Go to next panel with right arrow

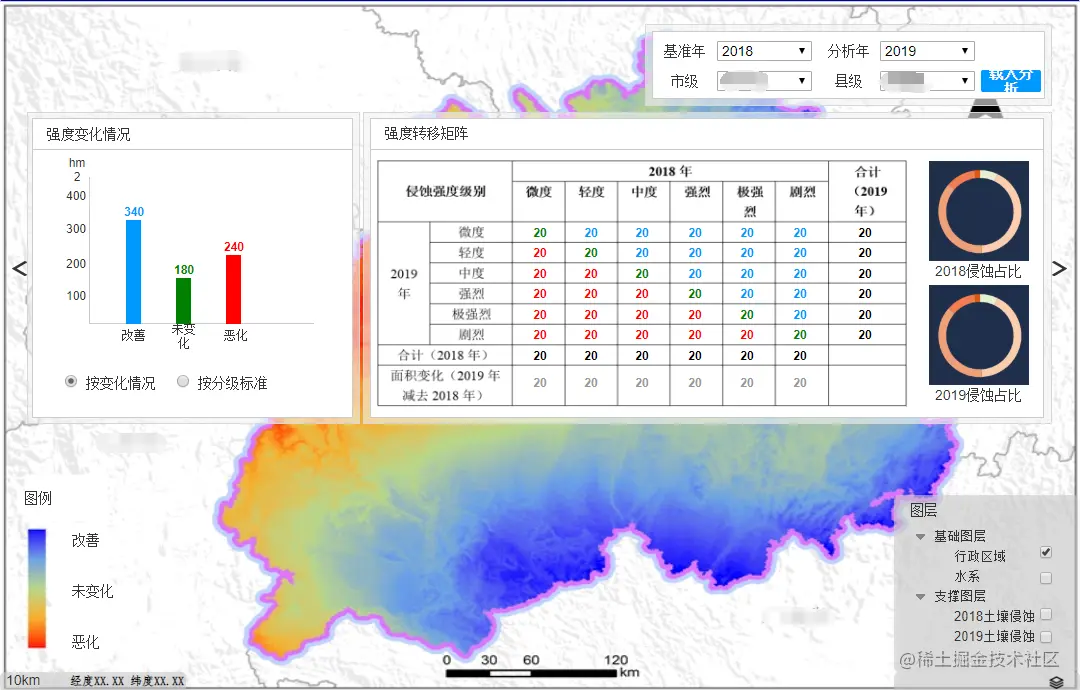click(1059, 269)
